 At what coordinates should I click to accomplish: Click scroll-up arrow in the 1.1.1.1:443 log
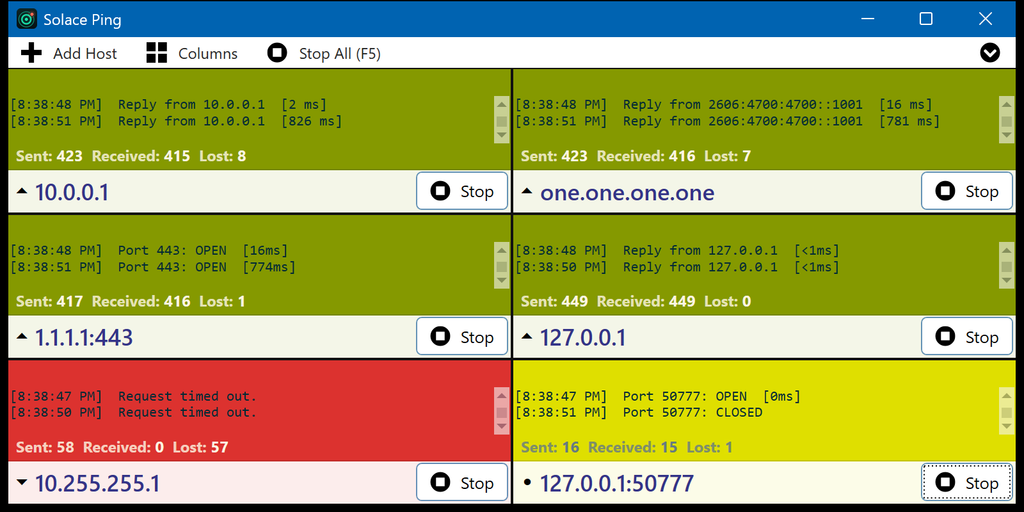[502, 249]
